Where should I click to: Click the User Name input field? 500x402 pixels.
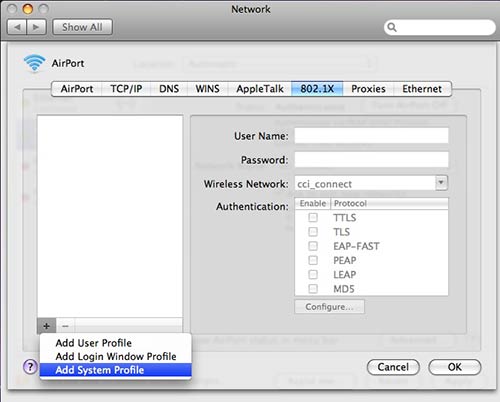(371, 136)
